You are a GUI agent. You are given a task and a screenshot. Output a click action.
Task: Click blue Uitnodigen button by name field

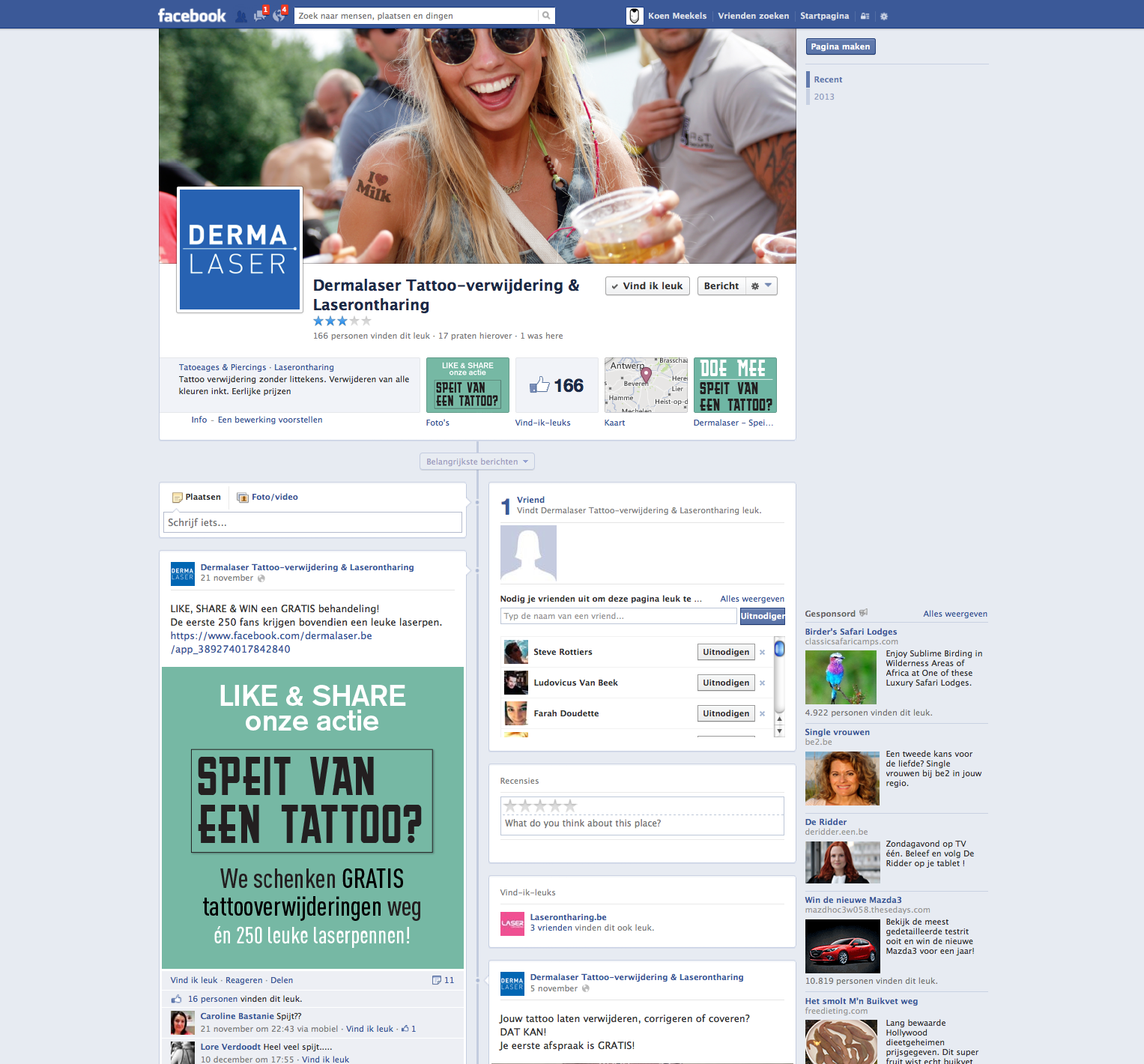[x=763, y=616]
